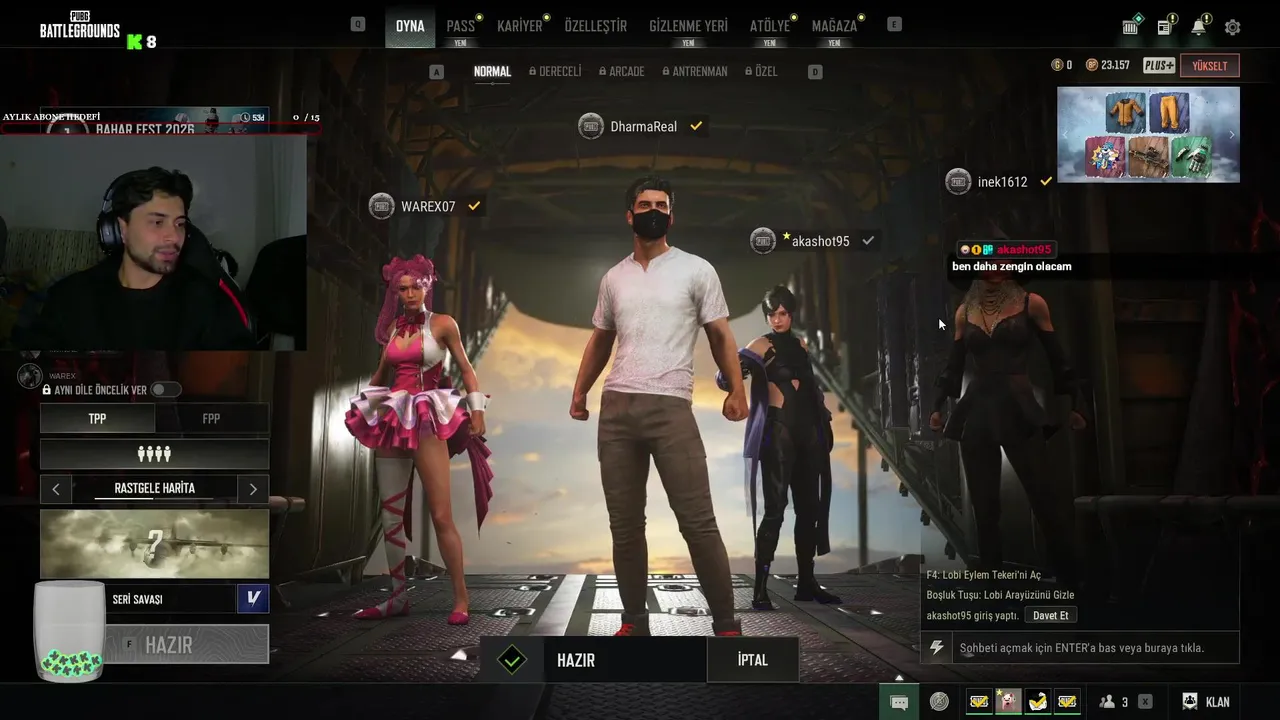Switch to next map with right arrow
Viewport: 1280px width, 720px height.
pyautogui.click(x=253, y=489)
